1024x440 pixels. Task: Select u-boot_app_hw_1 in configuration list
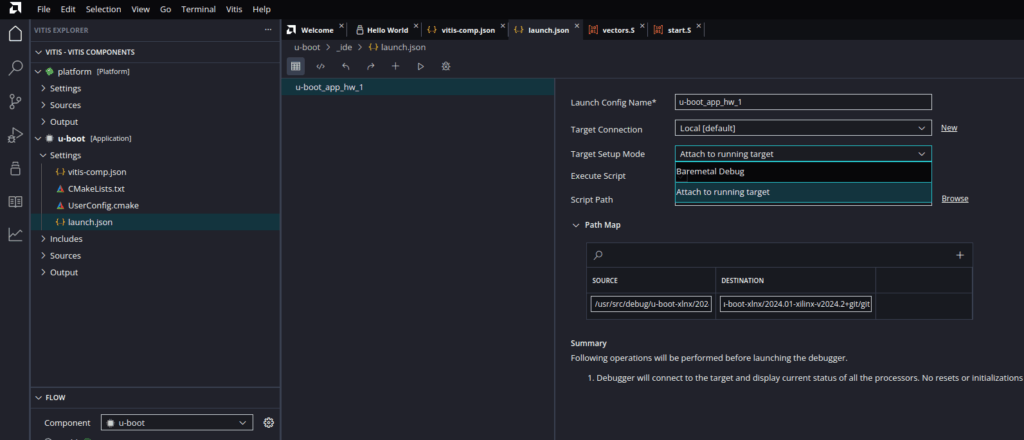pyautogui.click(x=418, y=87)
